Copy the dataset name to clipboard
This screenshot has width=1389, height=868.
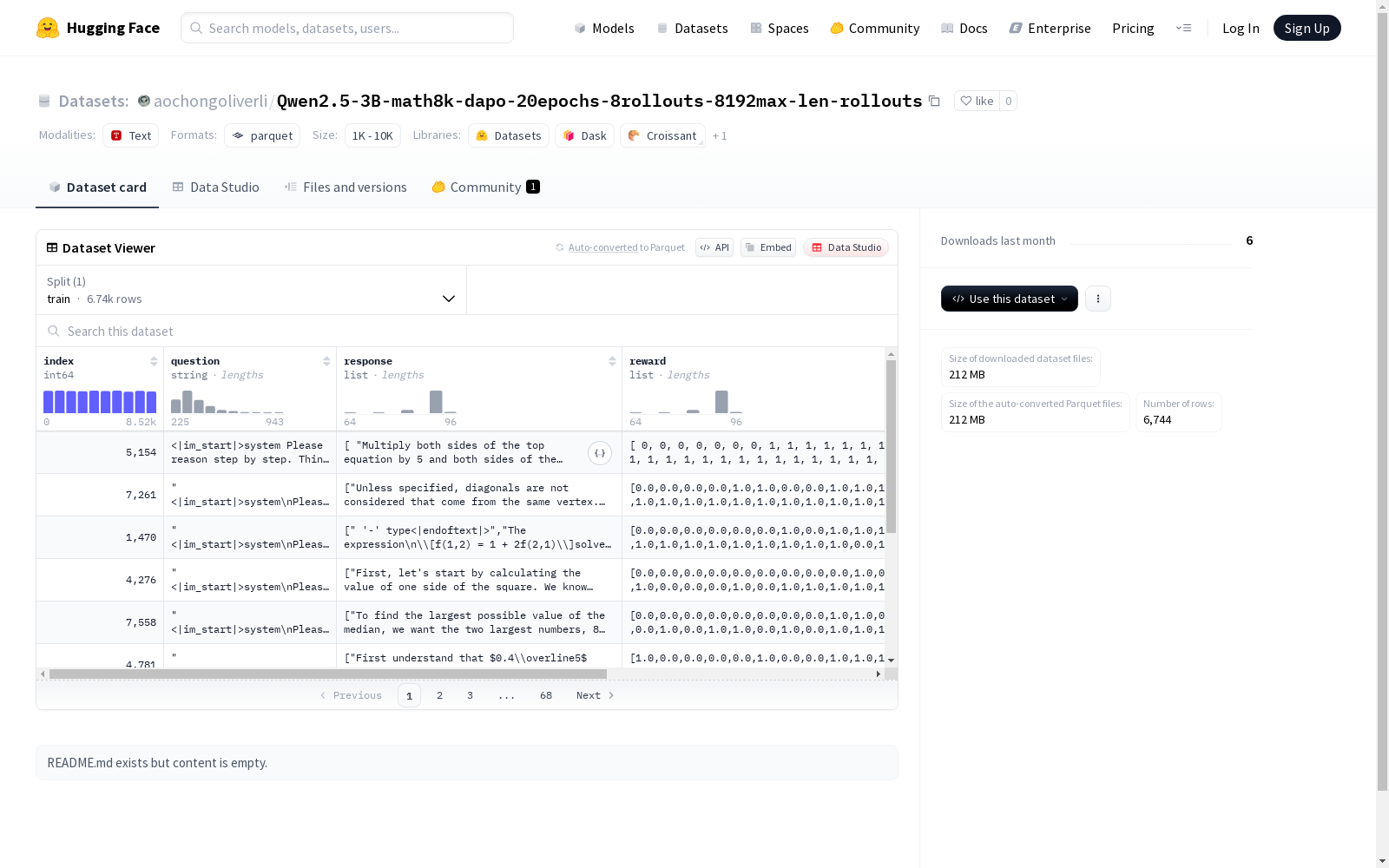point(934,101)
